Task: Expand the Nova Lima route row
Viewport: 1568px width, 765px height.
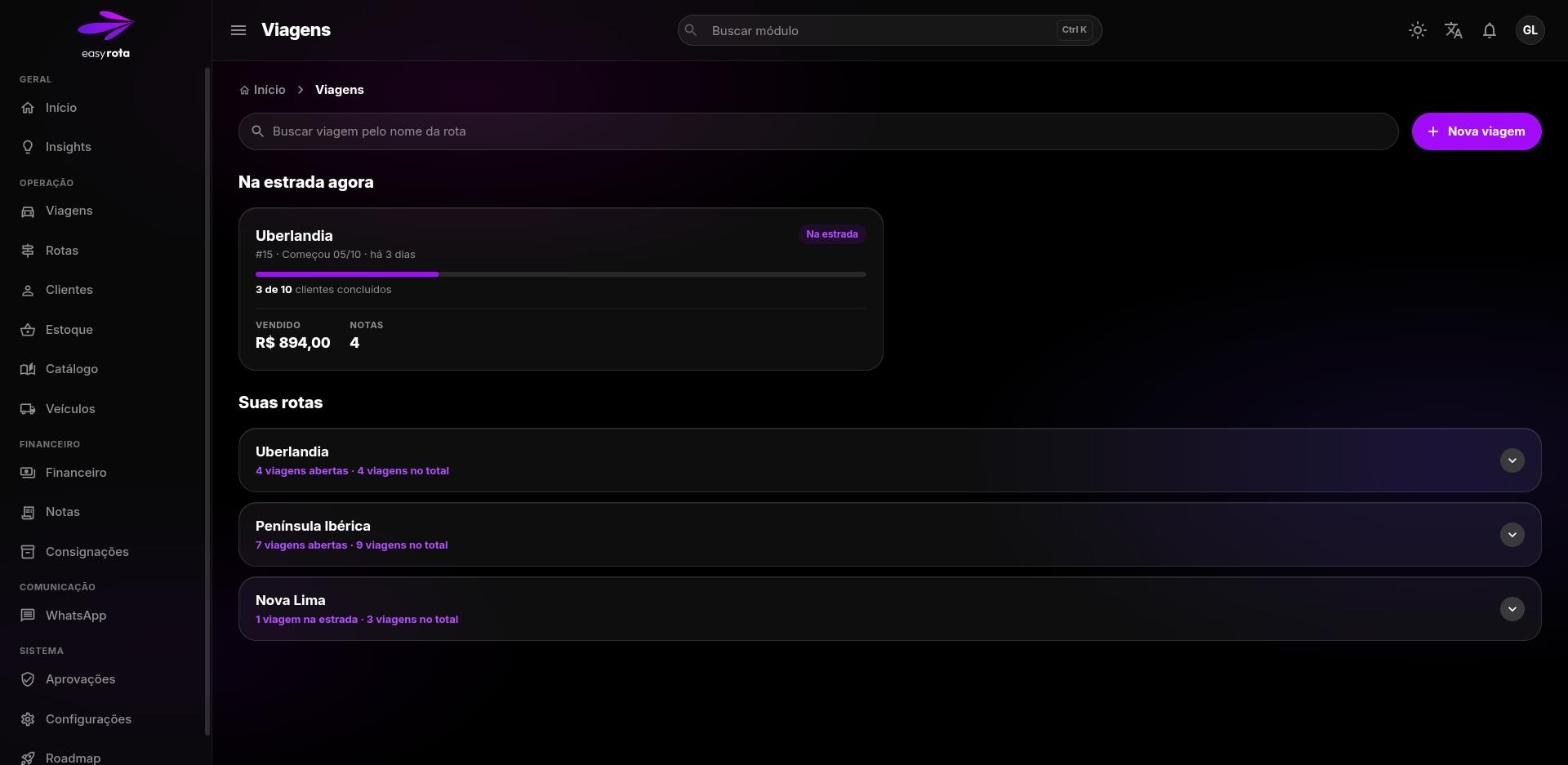Action: click(x=1511, y=609)
